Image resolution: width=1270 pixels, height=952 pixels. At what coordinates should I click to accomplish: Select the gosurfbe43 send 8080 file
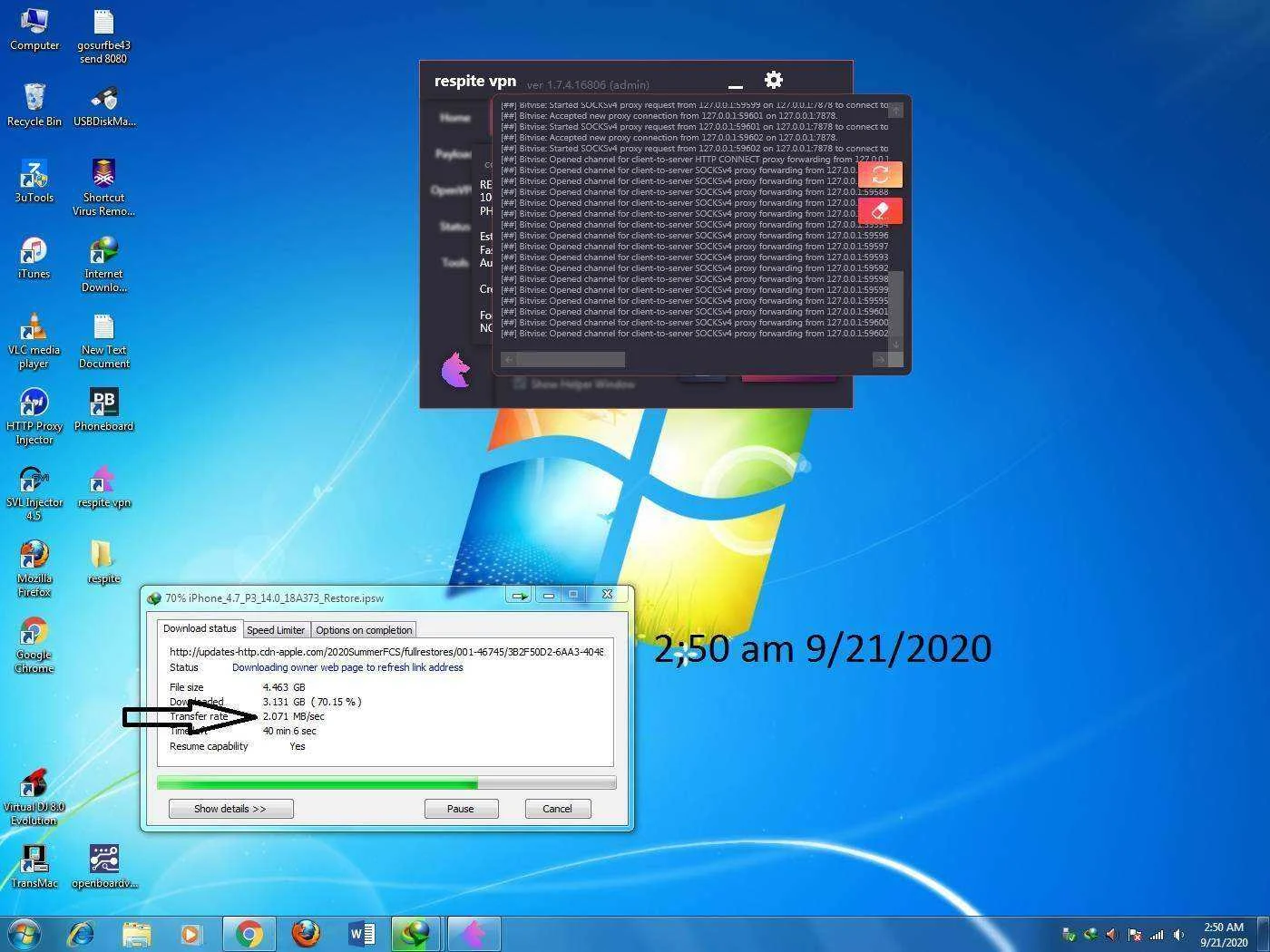coord(103,36)
